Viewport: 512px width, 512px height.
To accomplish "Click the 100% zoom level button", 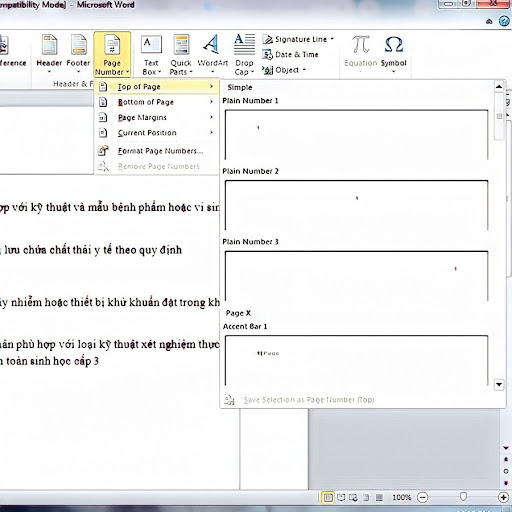I will [401, 498].
